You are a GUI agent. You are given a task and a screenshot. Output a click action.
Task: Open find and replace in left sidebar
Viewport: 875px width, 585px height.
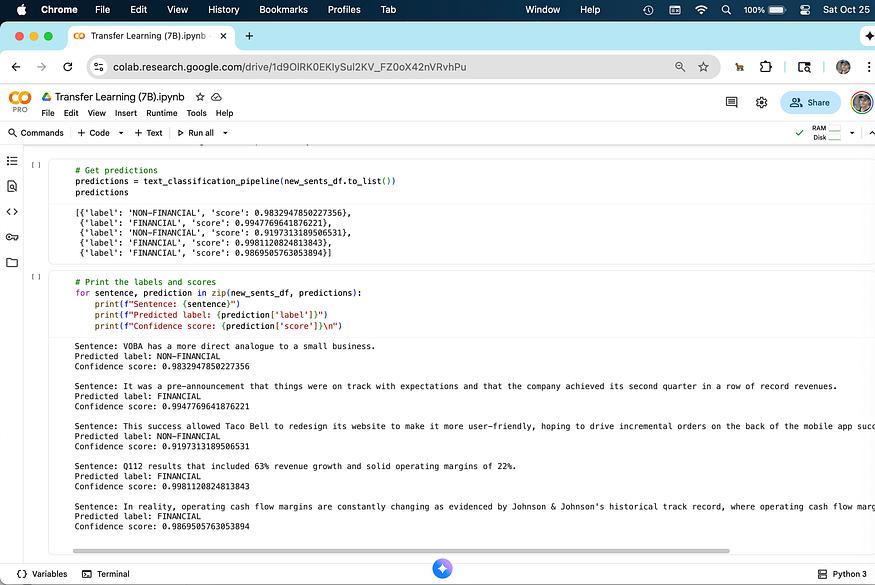pyautogui.click(x=12, y=186)
